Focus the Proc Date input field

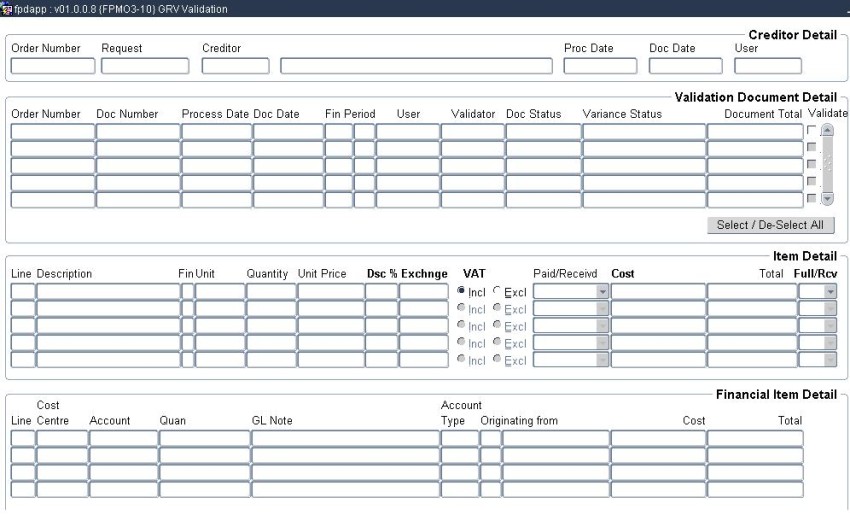[600, 66]
